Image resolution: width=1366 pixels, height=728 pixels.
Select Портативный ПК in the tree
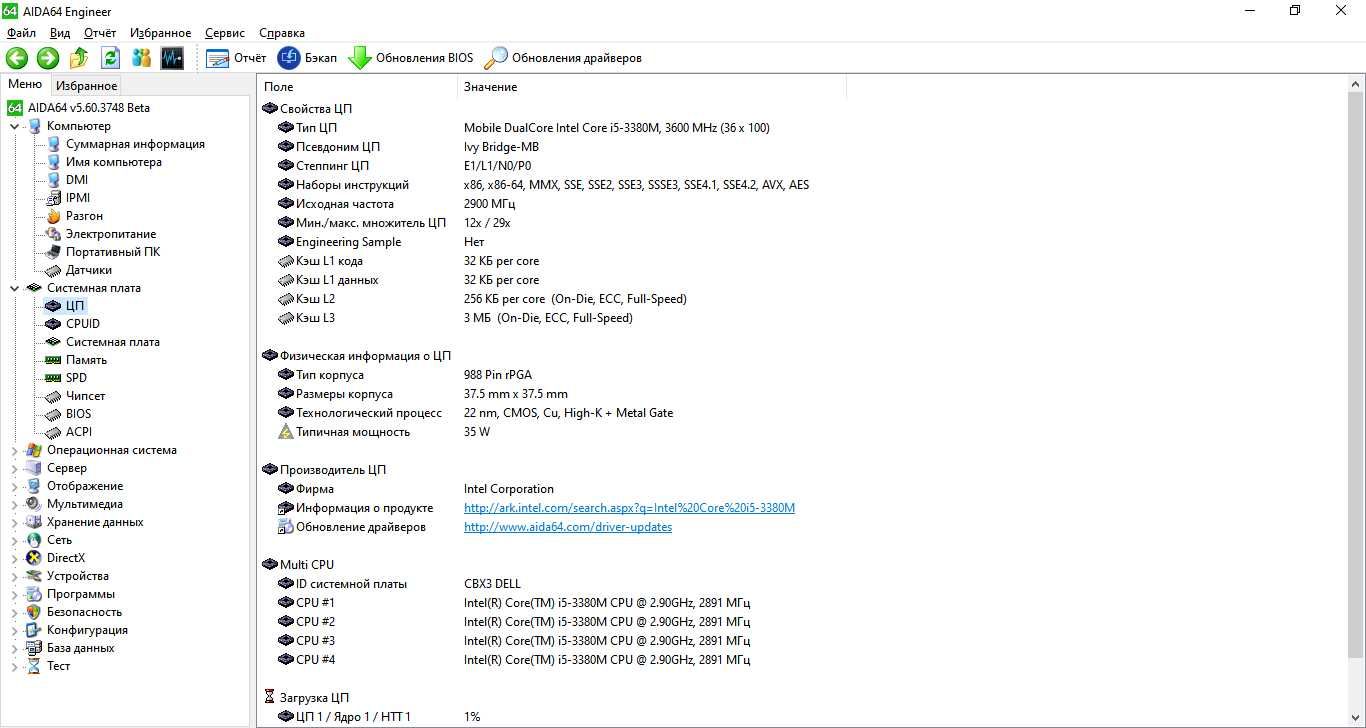pos(113,252)
